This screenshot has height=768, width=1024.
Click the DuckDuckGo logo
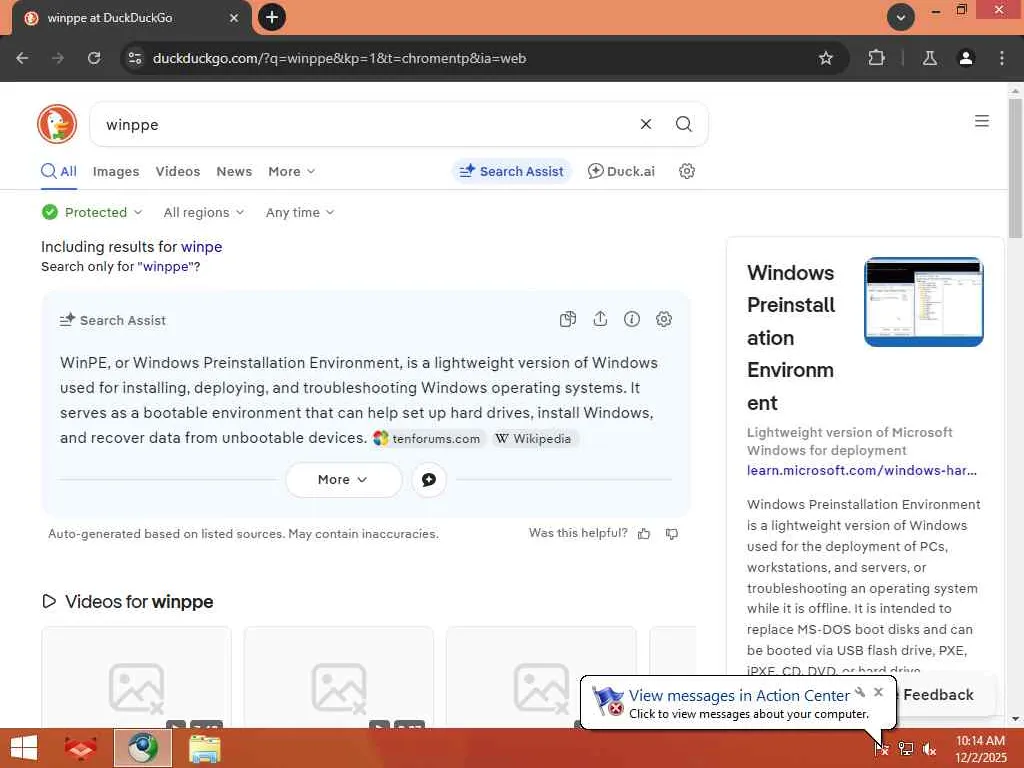(x=57, y=123)
